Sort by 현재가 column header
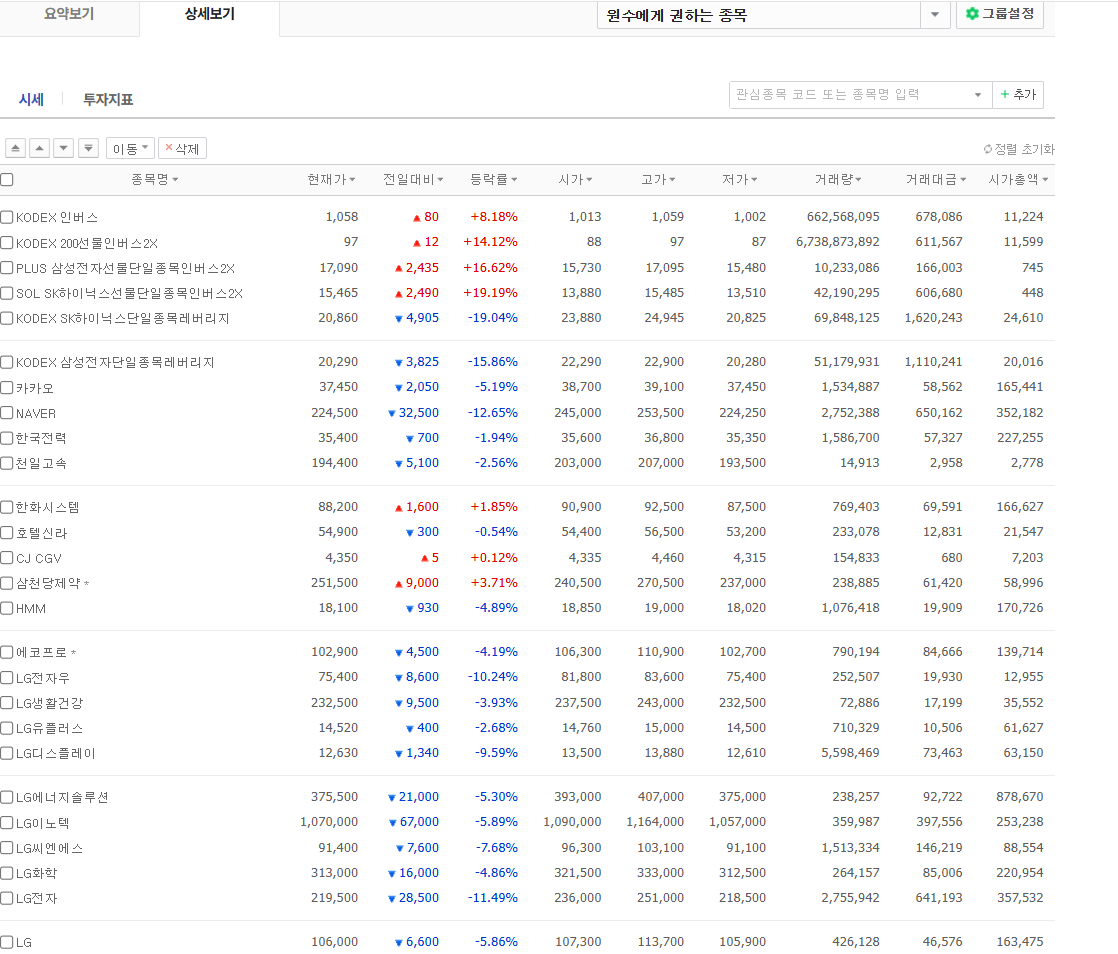Screen dimensions: 1118x954 pos(332,179)
